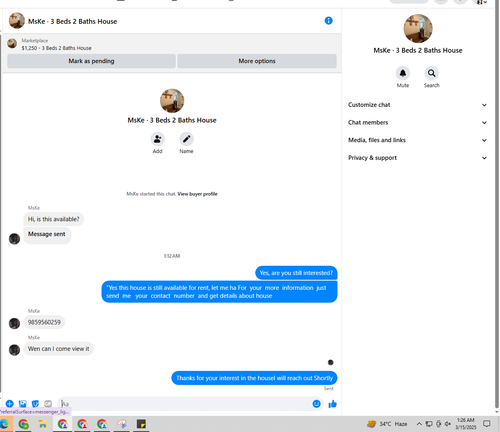This screenshot has width=500, height=432.
Task: Show hidden system tray icons
Action: pyautogui.click(x=419, y=424)
